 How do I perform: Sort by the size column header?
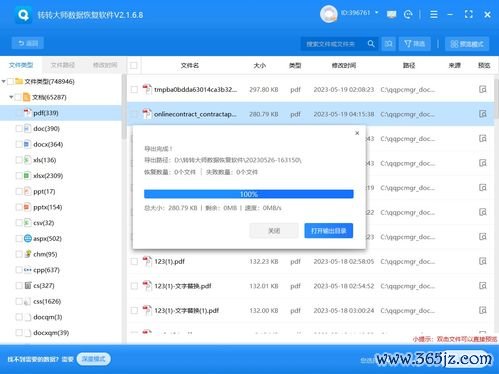click(x=260, y=65)
